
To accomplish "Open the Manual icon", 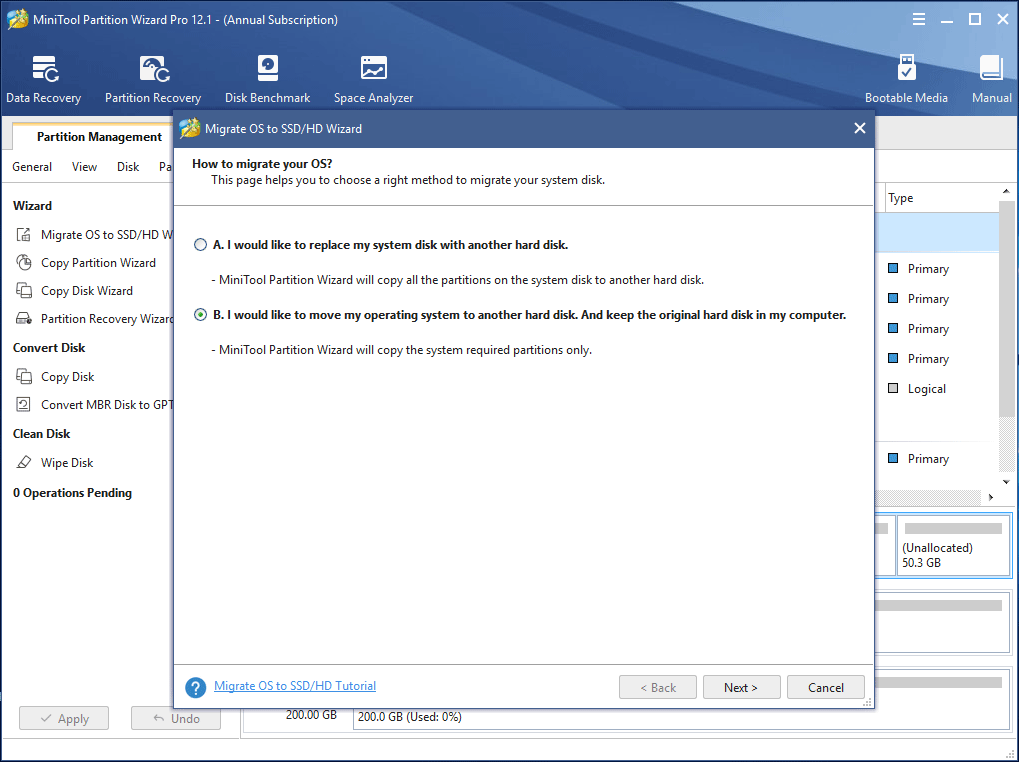I will click(991, 79).
